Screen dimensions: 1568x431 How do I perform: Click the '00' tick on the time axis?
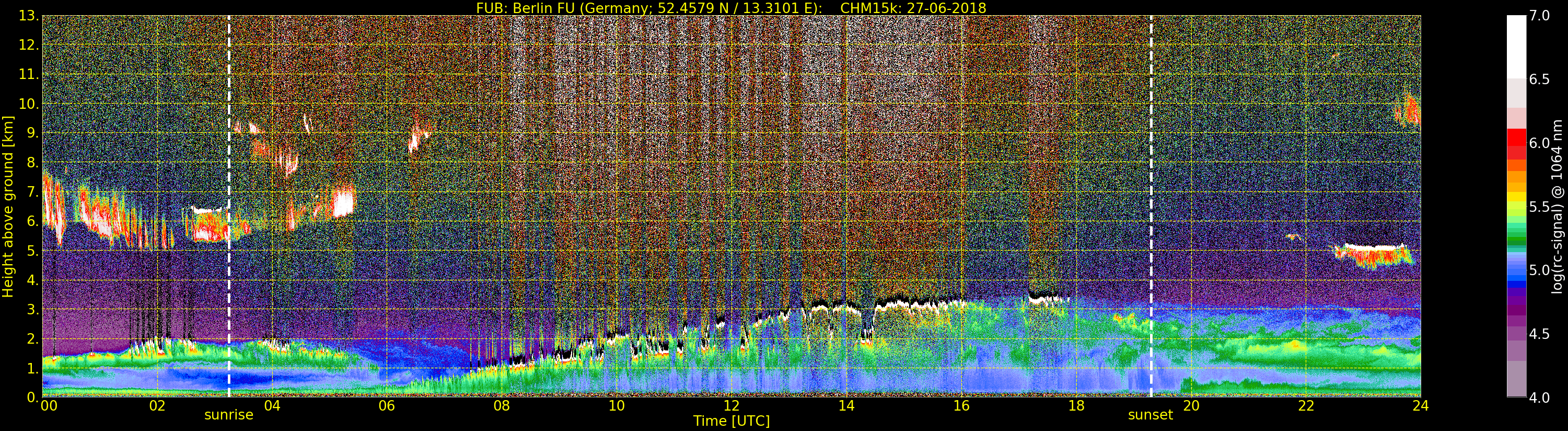pos(49,405)
